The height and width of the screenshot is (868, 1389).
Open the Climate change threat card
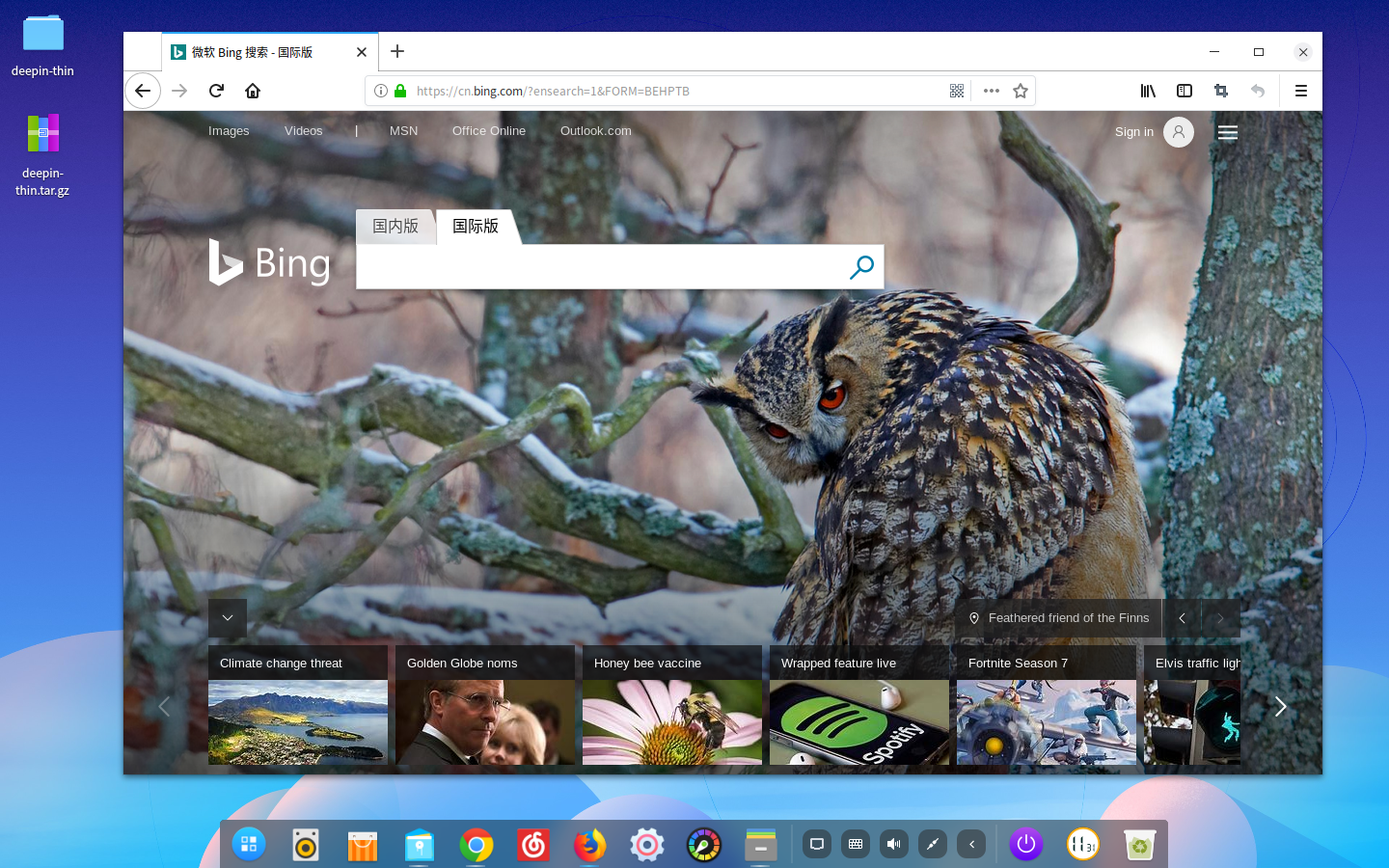298,705
